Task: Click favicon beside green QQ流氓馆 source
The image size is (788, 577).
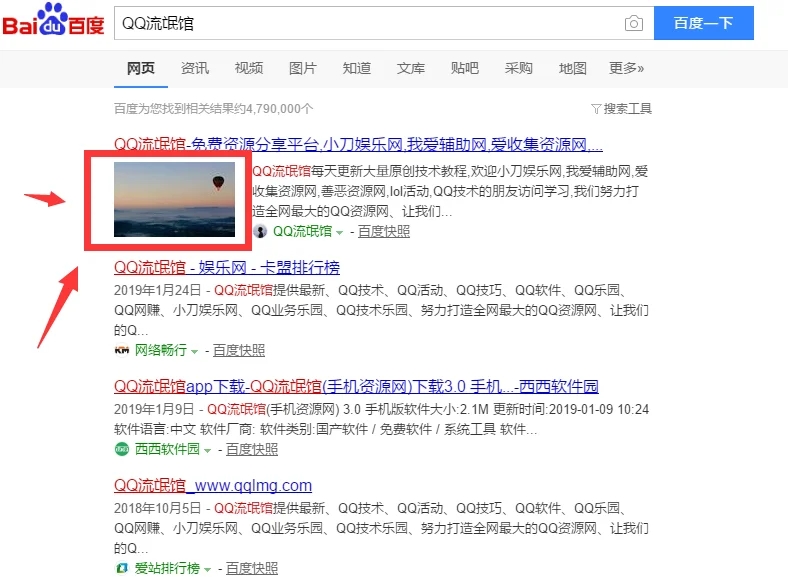Action: click(260, 231)
